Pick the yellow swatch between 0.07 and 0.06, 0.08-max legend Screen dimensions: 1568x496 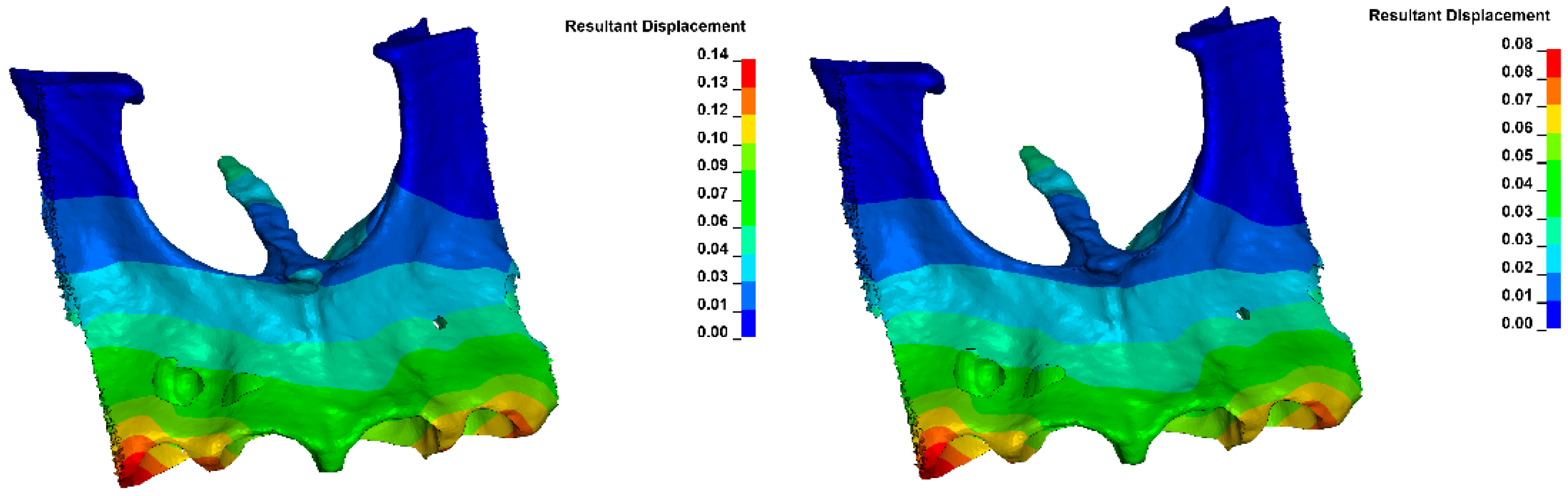(x=1554, y=120)
